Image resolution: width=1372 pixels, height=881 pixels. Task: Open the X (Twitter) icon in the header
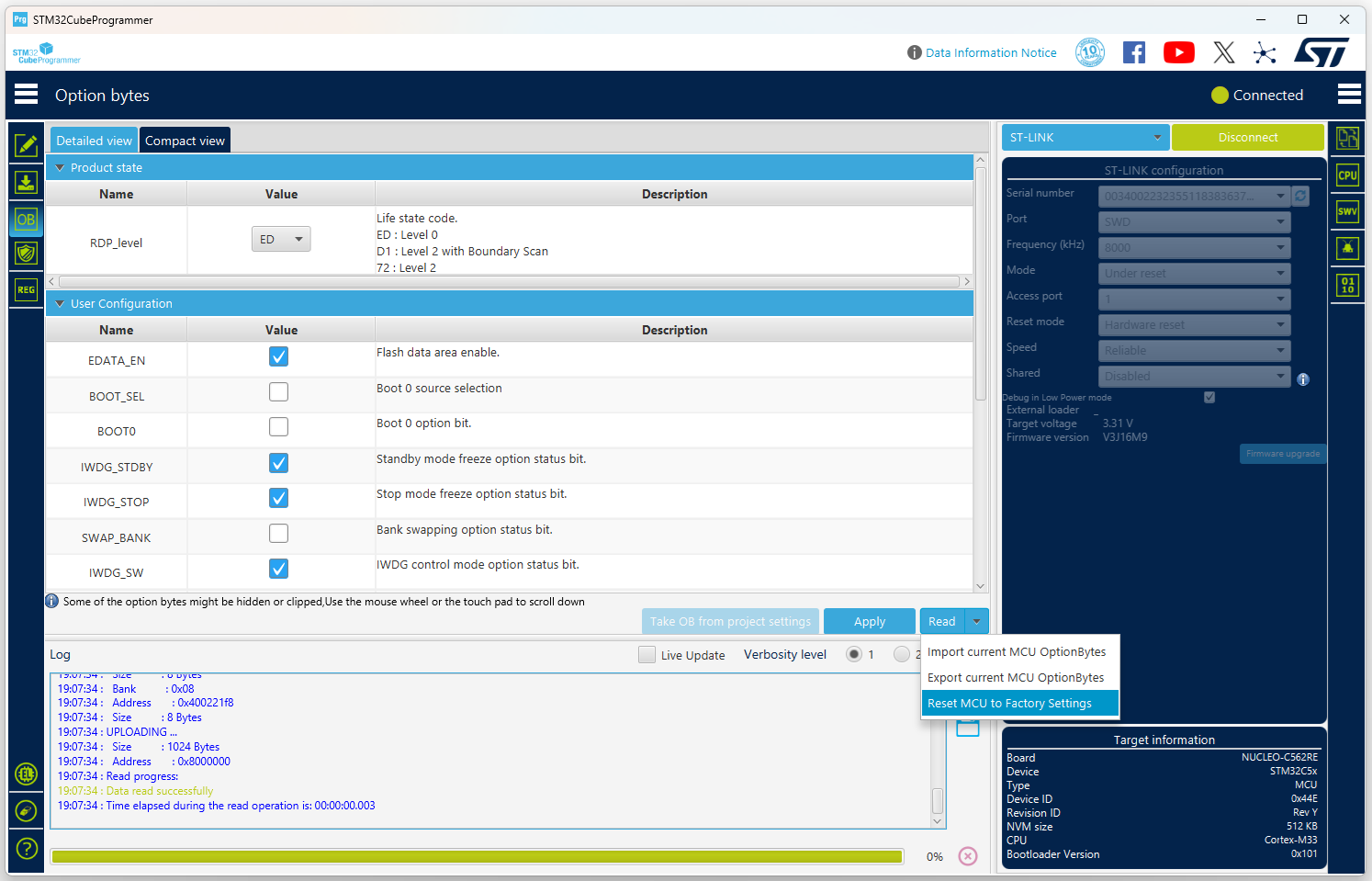[x=1224, y=52]
